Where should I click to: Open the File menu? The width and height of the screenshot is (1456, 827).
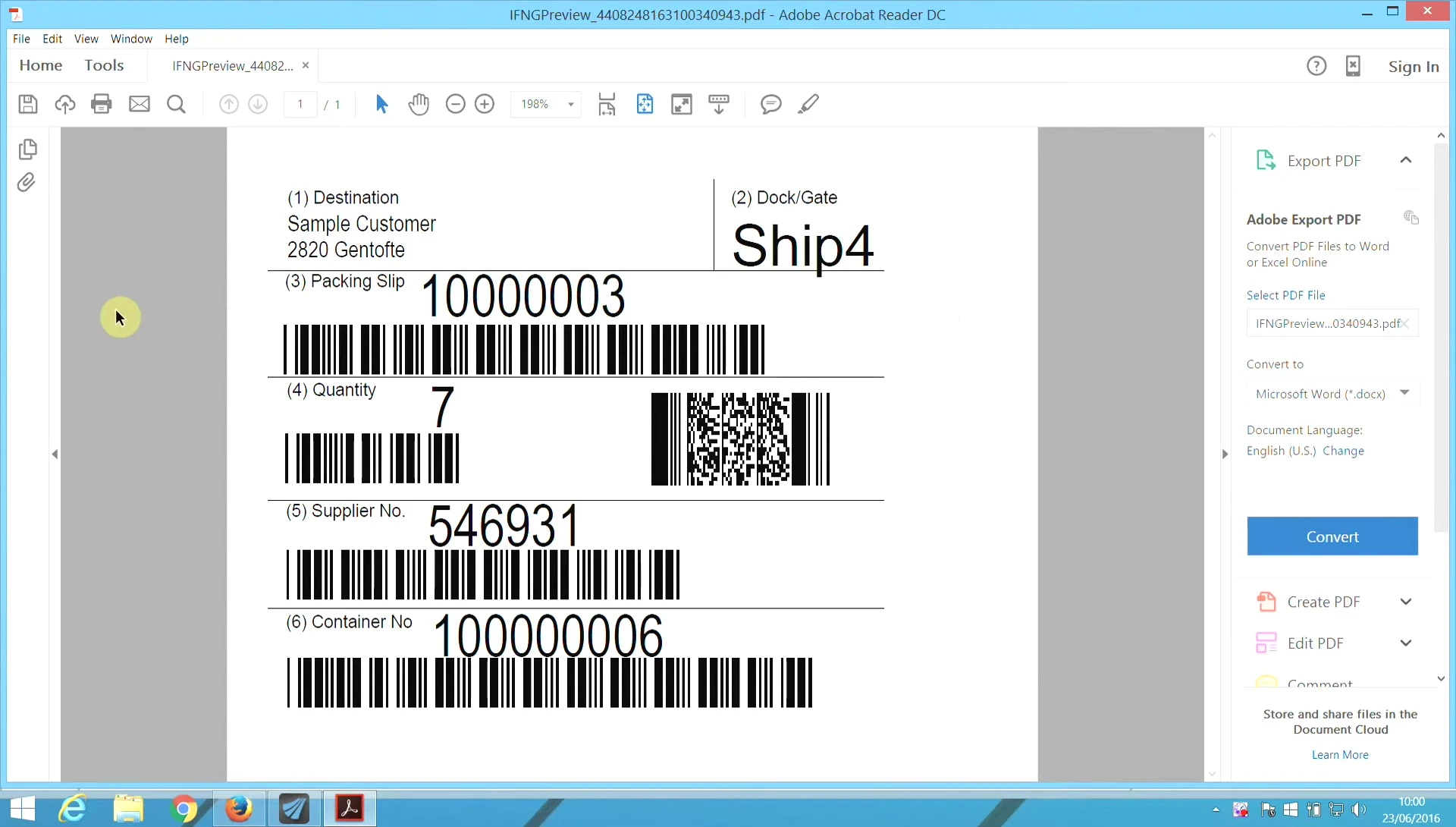pyautogui.click(x=21, y=39)
